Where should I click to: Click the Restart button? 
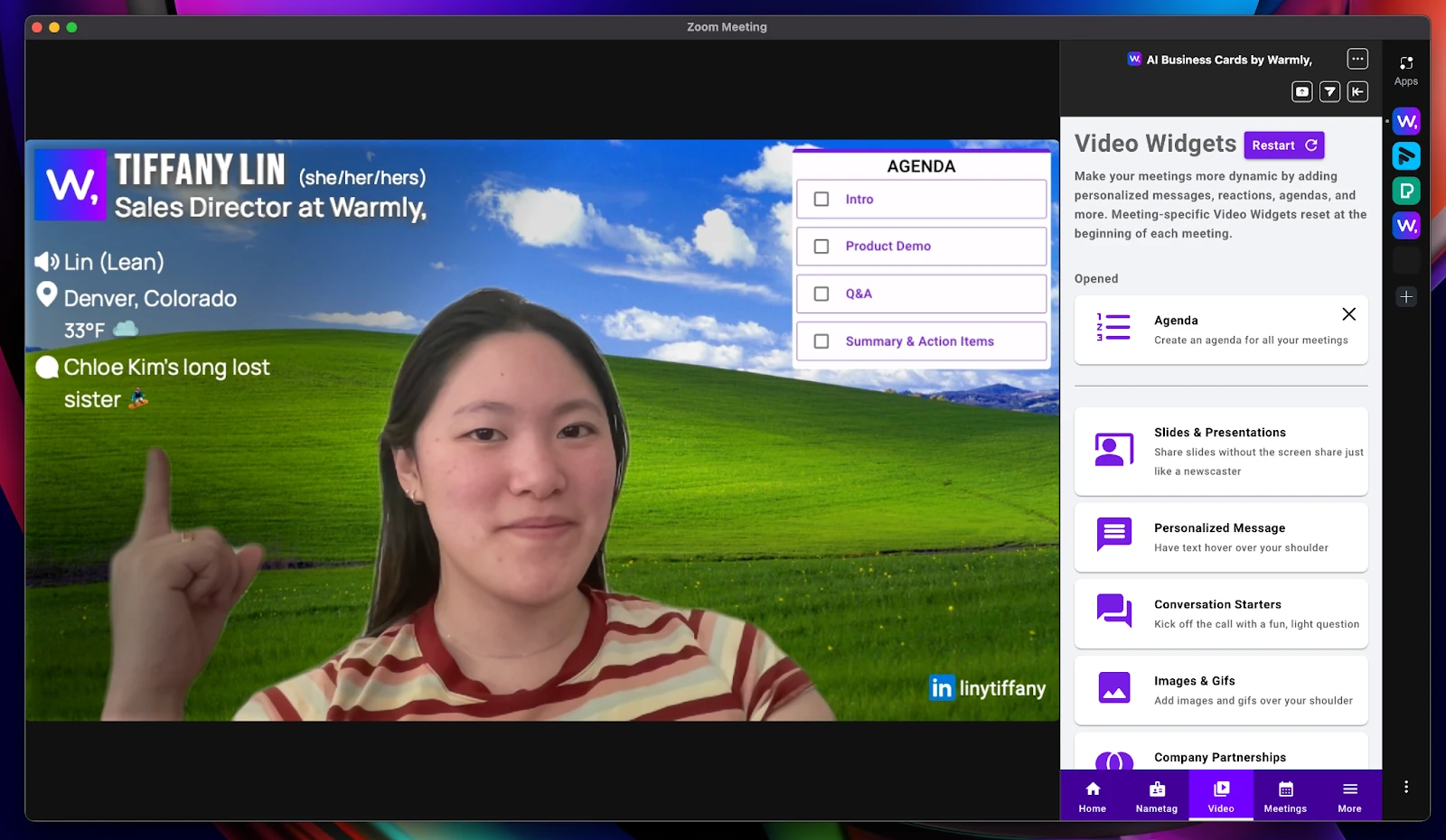point(1284,145)
